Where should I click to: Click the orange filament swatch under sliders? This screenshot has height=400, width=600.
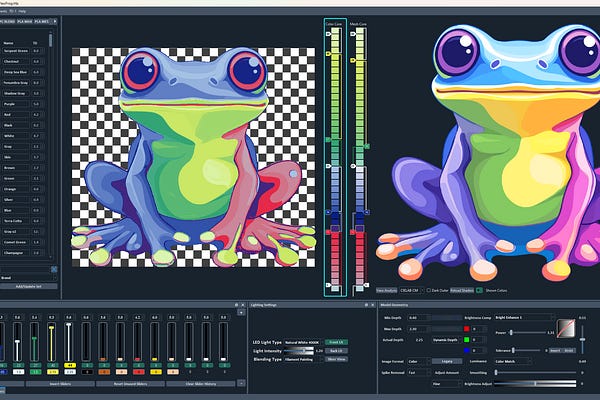(104, 372)
